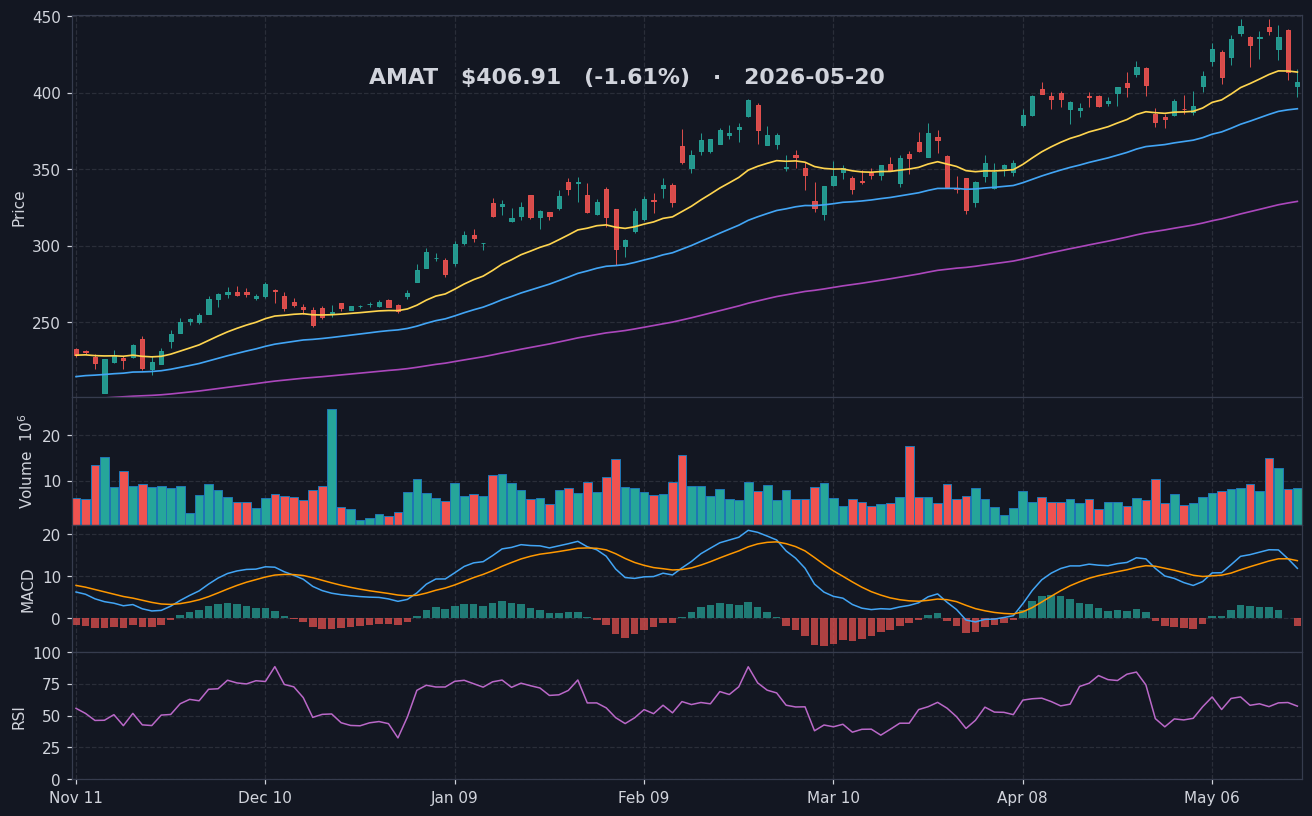Click the Apr 08 date tick

click(1023, 798)
